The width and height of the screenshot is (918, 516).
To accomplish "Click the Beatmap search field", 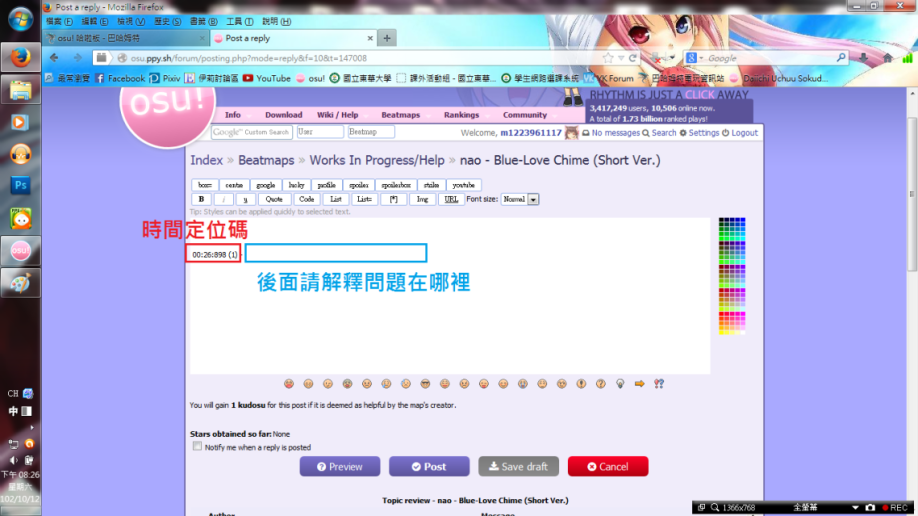I will (x=371, y=132).
